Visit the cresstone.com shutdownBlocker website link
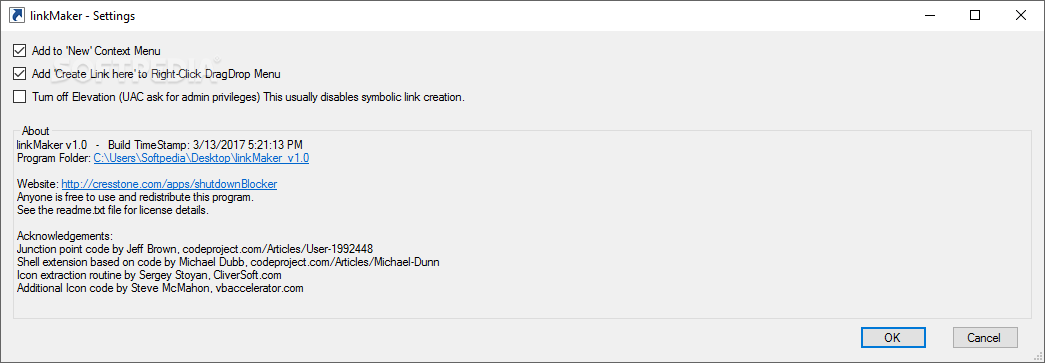This screenshot has height=363, width=1045. pyautogui.click(x=169, y=184)
